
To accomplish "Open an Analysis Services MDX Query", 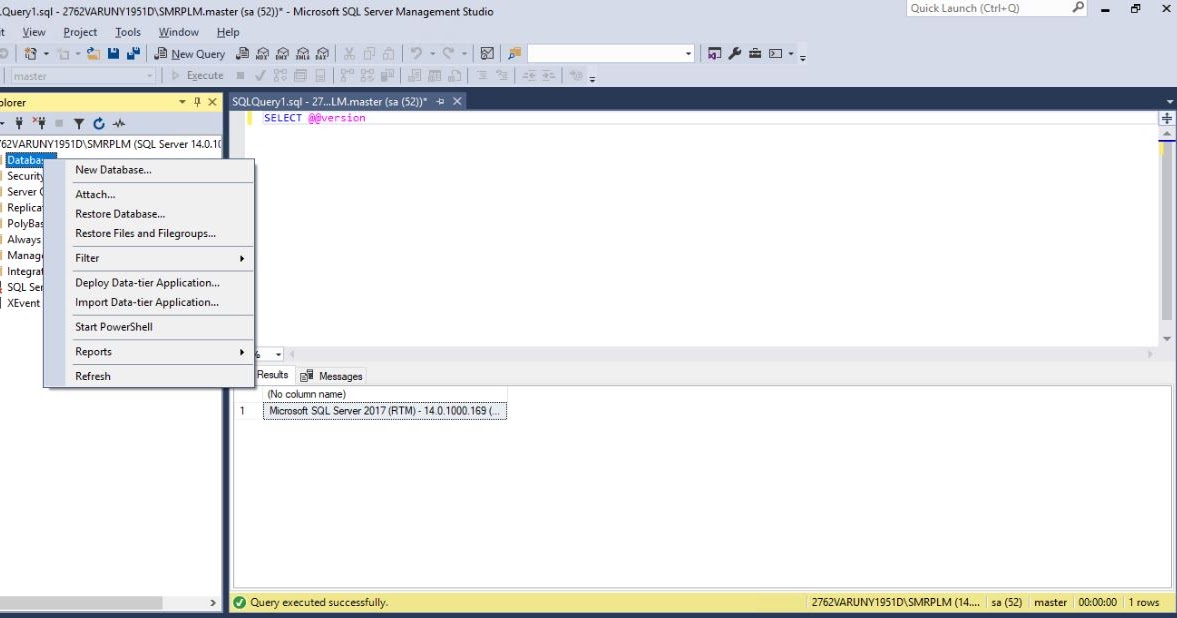I will click(x=262, y=54).
